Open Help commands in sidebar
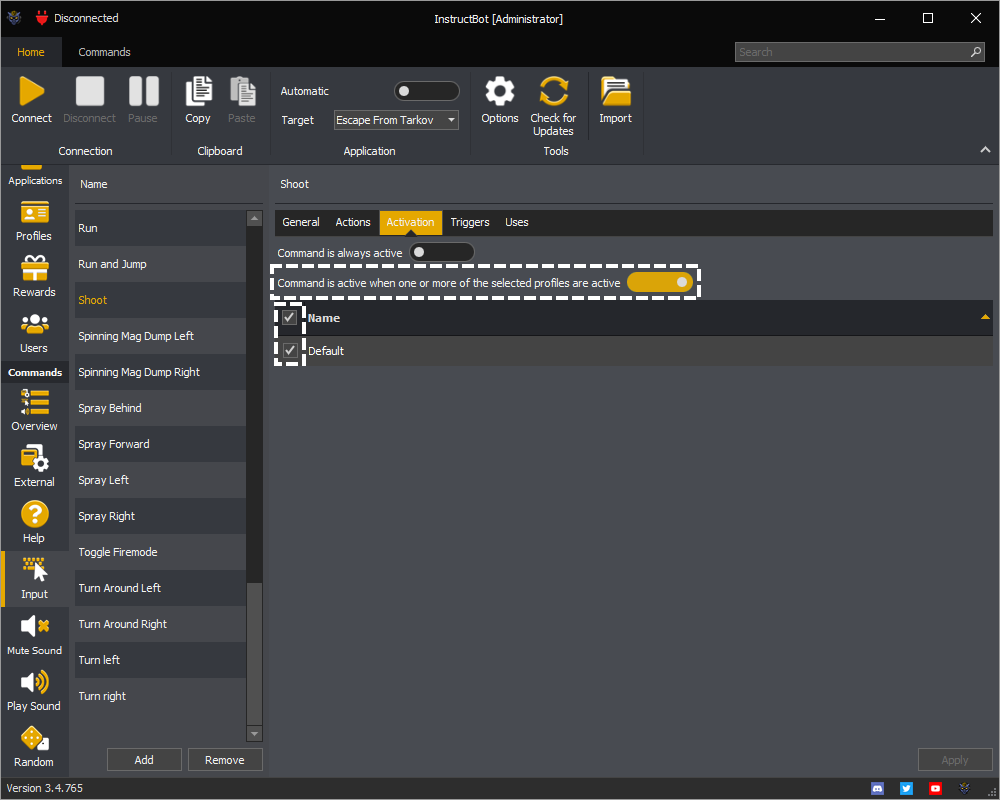 [34, 522]
